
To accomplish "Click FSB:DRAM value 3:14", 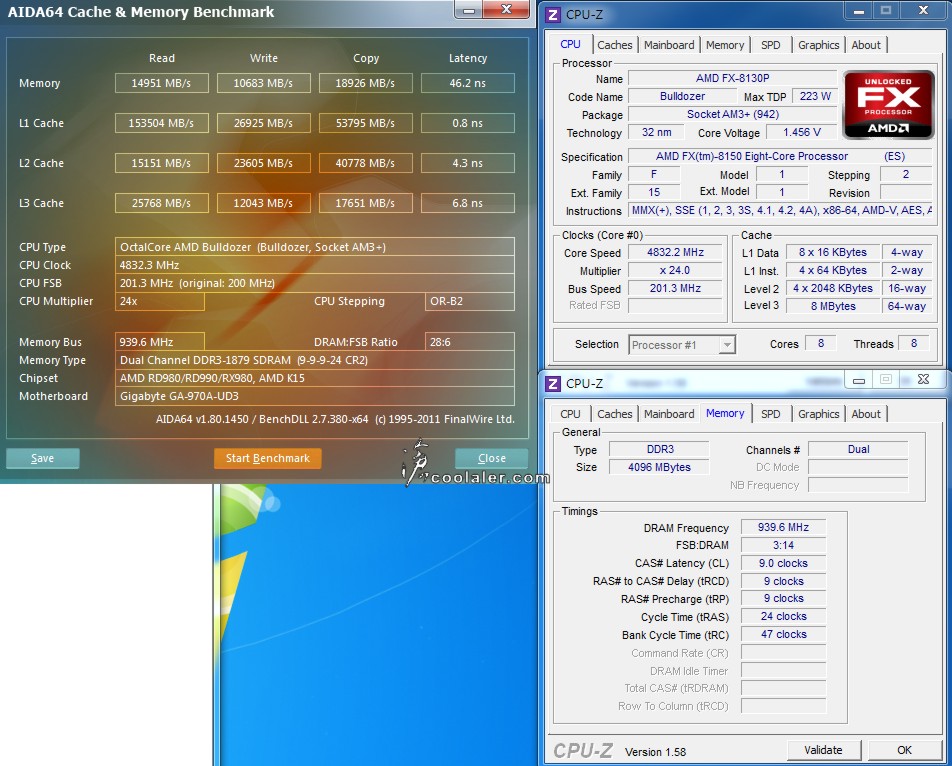I will [x=783, y=545].
